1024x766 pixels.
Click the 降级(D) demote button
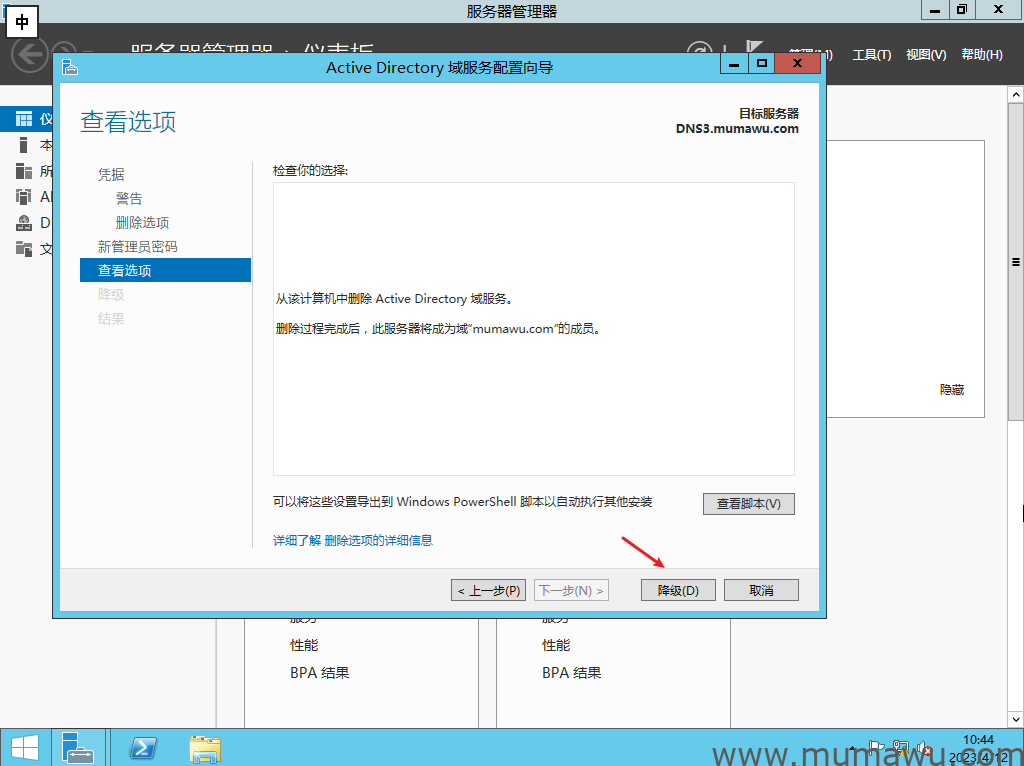click(x=678, y=590)
